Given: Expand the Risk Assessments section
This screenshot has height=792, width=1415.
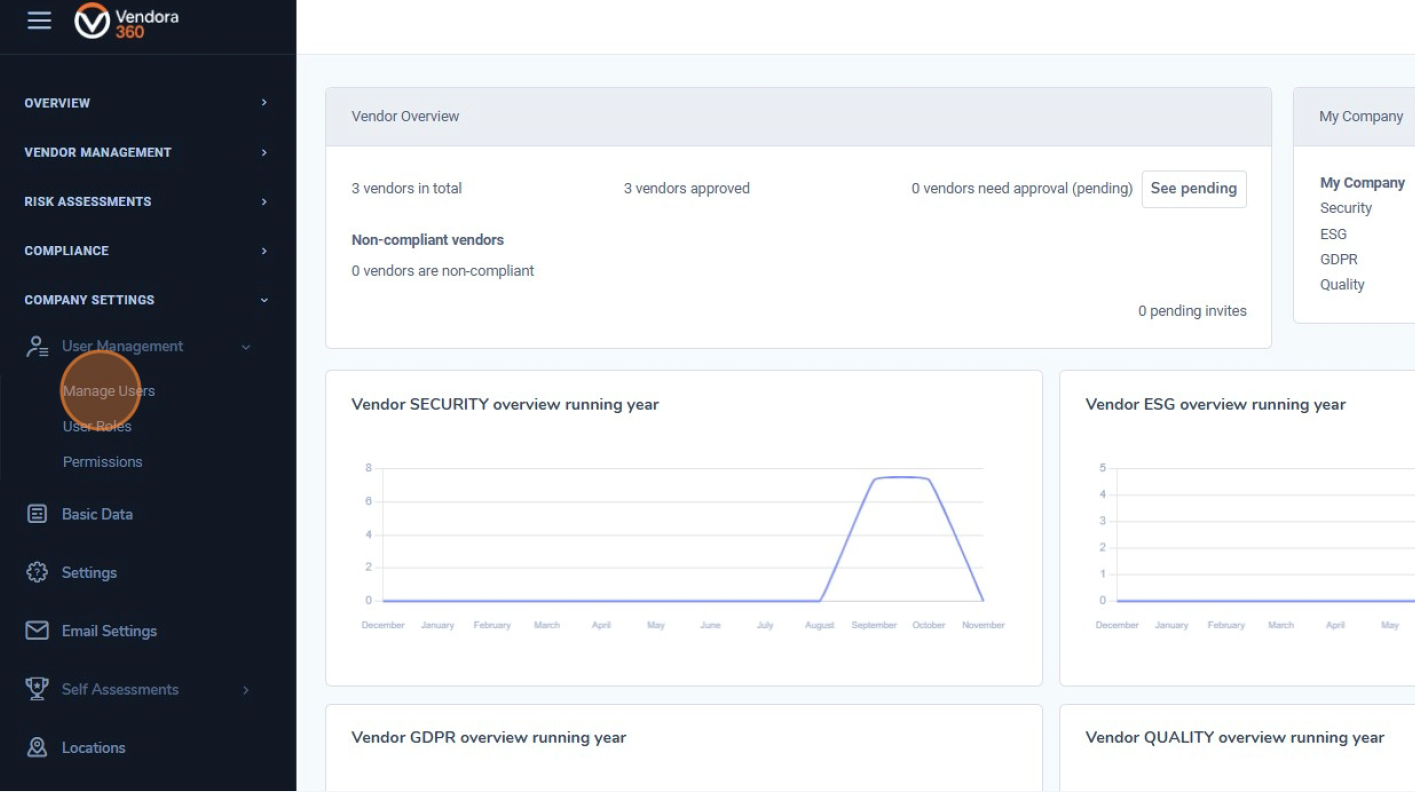Looking at the screenshot, I should click(264, 201).
